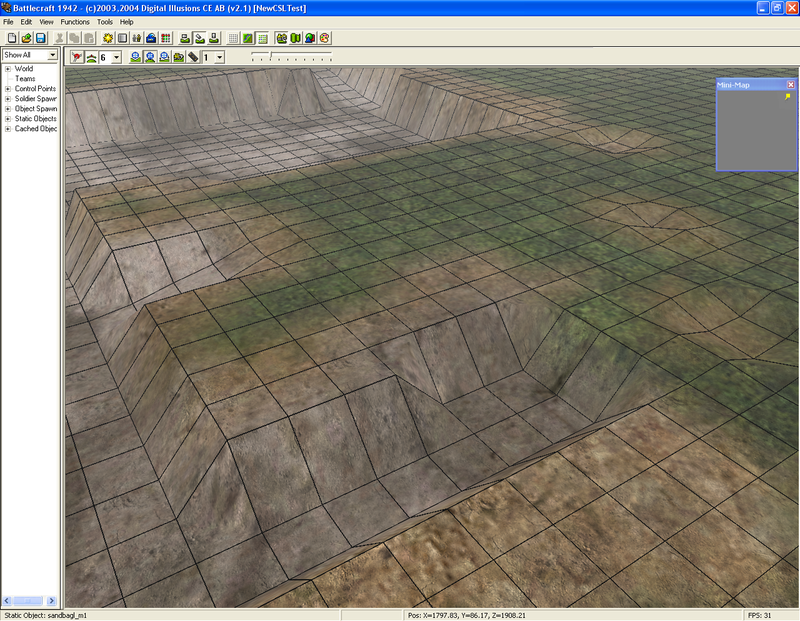Open the View menu

click(46, 22)
